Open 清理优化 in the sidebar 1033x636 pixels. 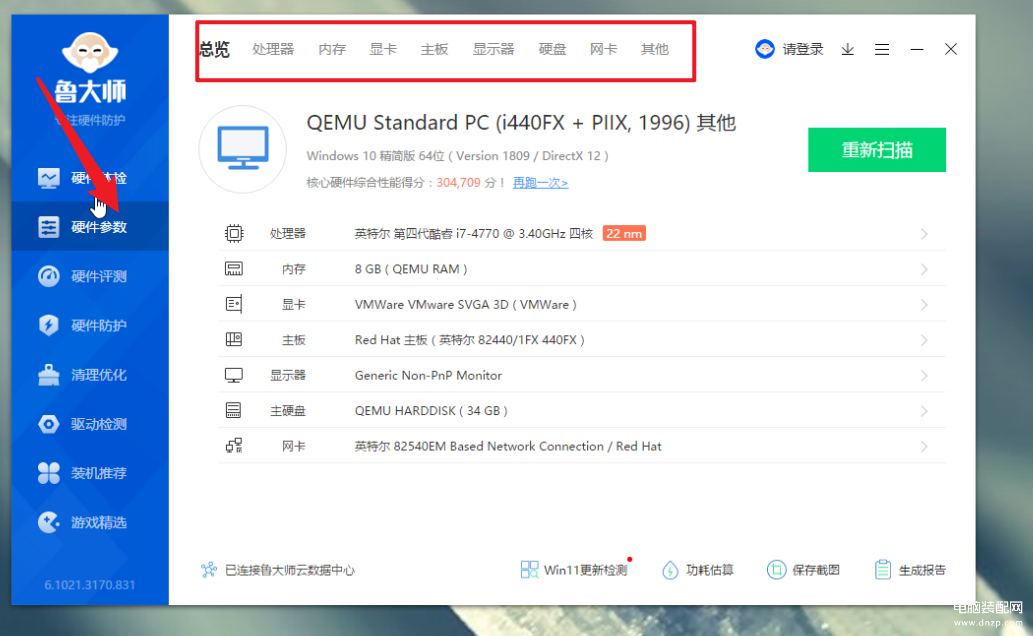click(x=90, y=374)
